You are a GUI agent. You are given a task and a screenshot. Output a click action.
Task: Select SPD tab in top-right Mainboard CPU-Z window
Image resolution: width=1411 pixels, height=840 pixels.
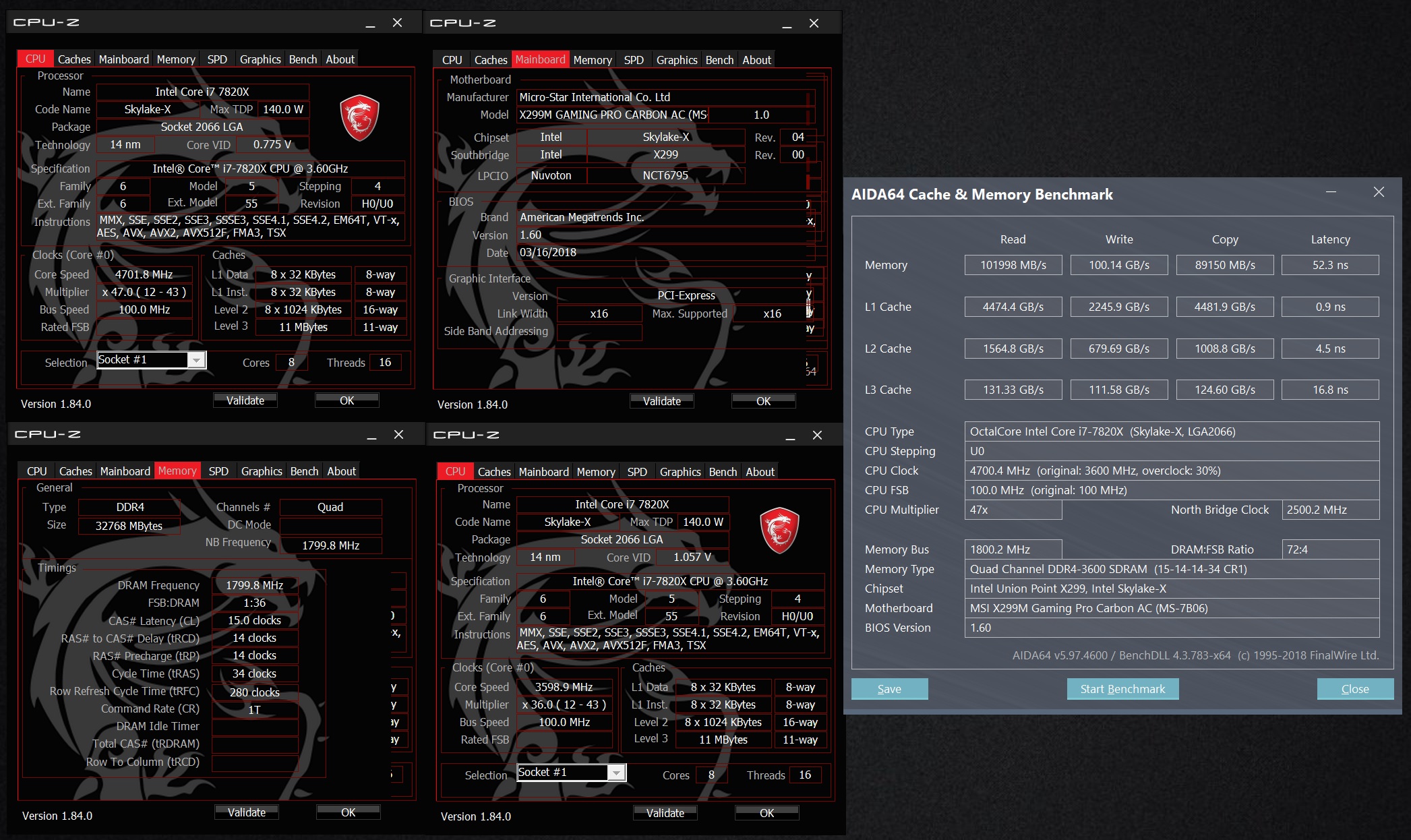click(x=634, y=60)
